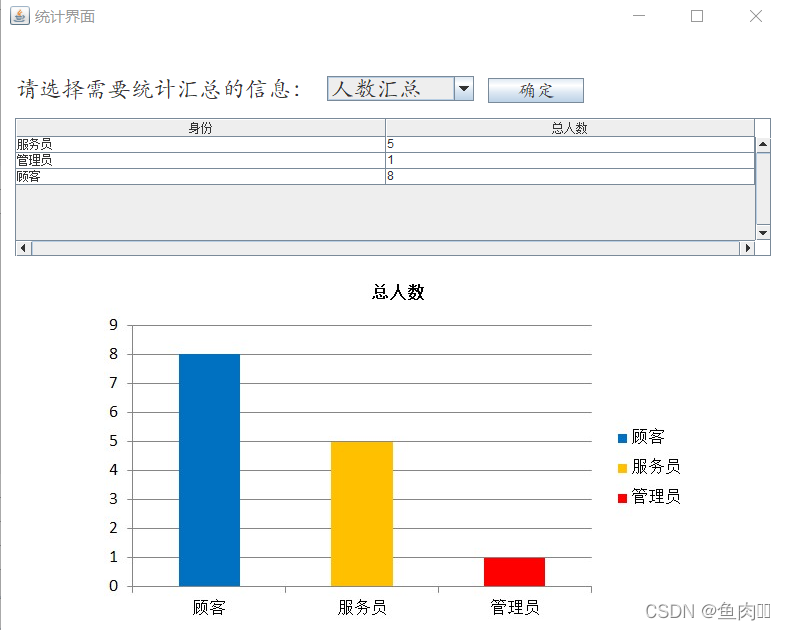The image size is (785, 630).
Task: Click the blue 顾客 bar in chart
Action: point(209,470)
